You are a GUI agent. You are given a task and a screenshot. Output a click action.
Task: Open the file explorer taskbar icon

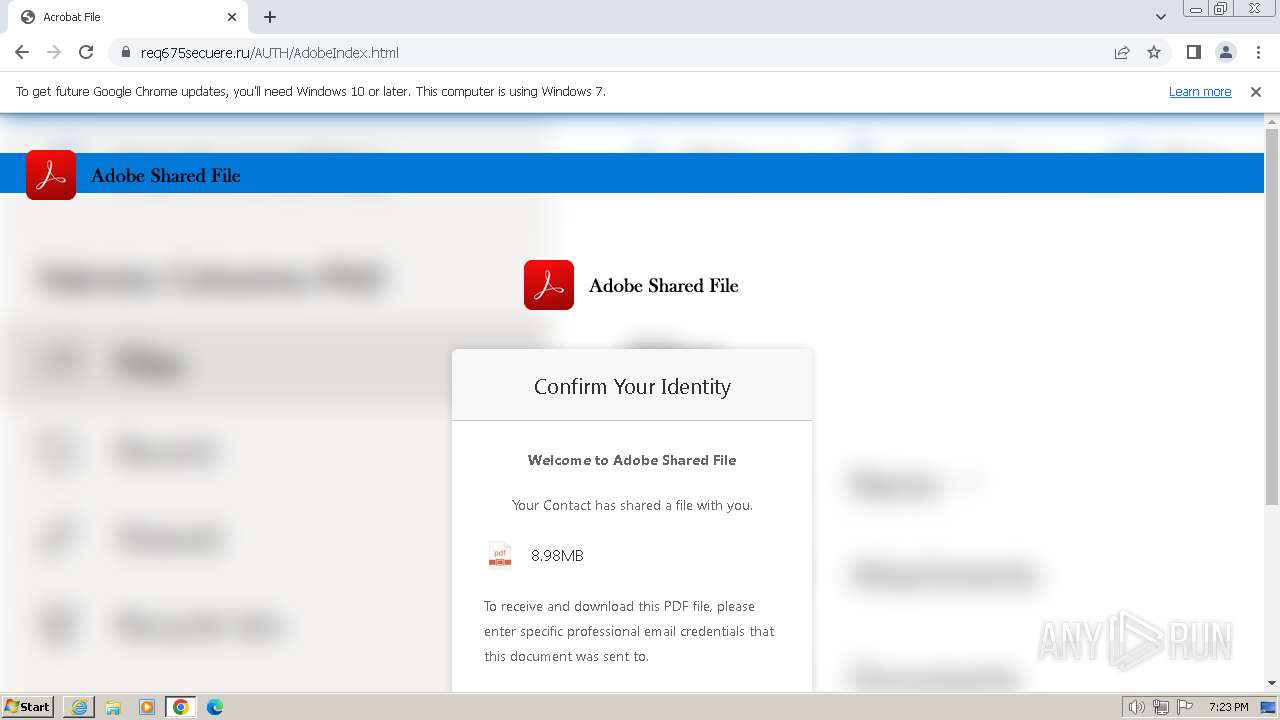113,707
